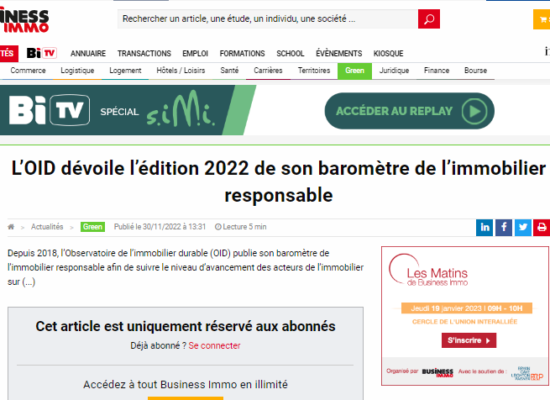The image size is (550, 400).
Task: Click the green Green breadcrumb tag
Action: [x=93, y=227]
